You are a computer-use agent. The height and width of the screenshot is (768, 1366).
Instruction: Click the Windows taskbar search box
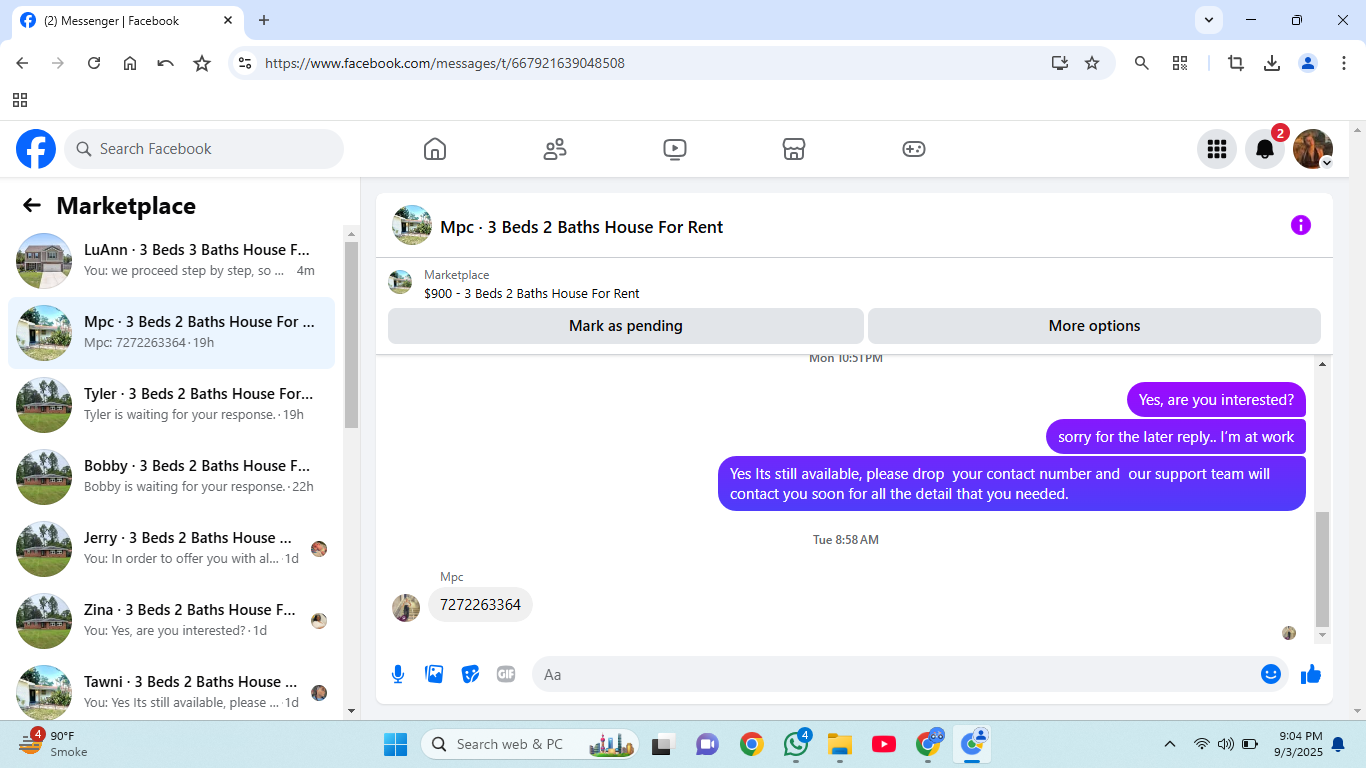(530, 744)
